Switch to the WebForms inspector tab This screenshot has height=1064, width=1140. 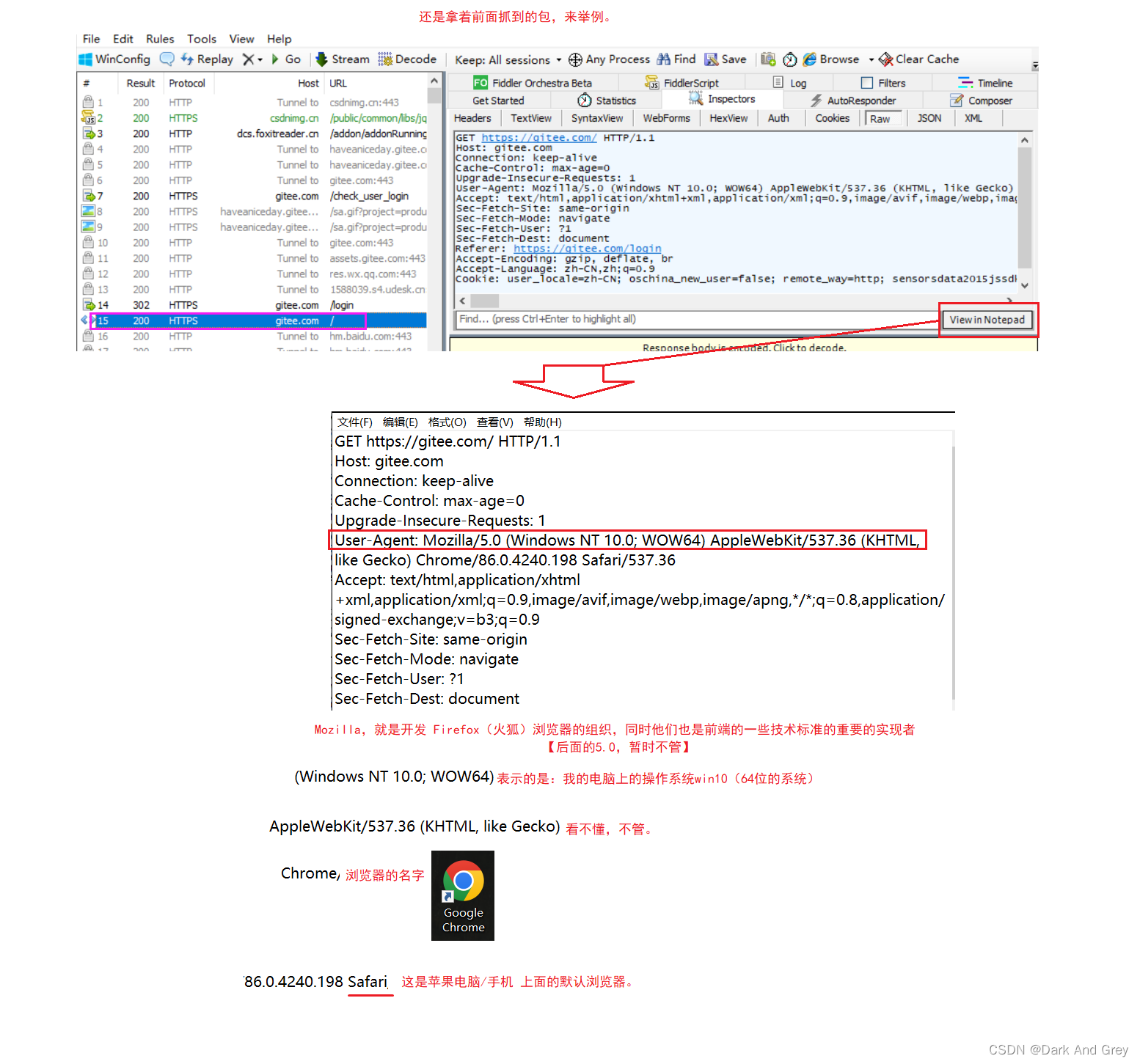point(667,118)
